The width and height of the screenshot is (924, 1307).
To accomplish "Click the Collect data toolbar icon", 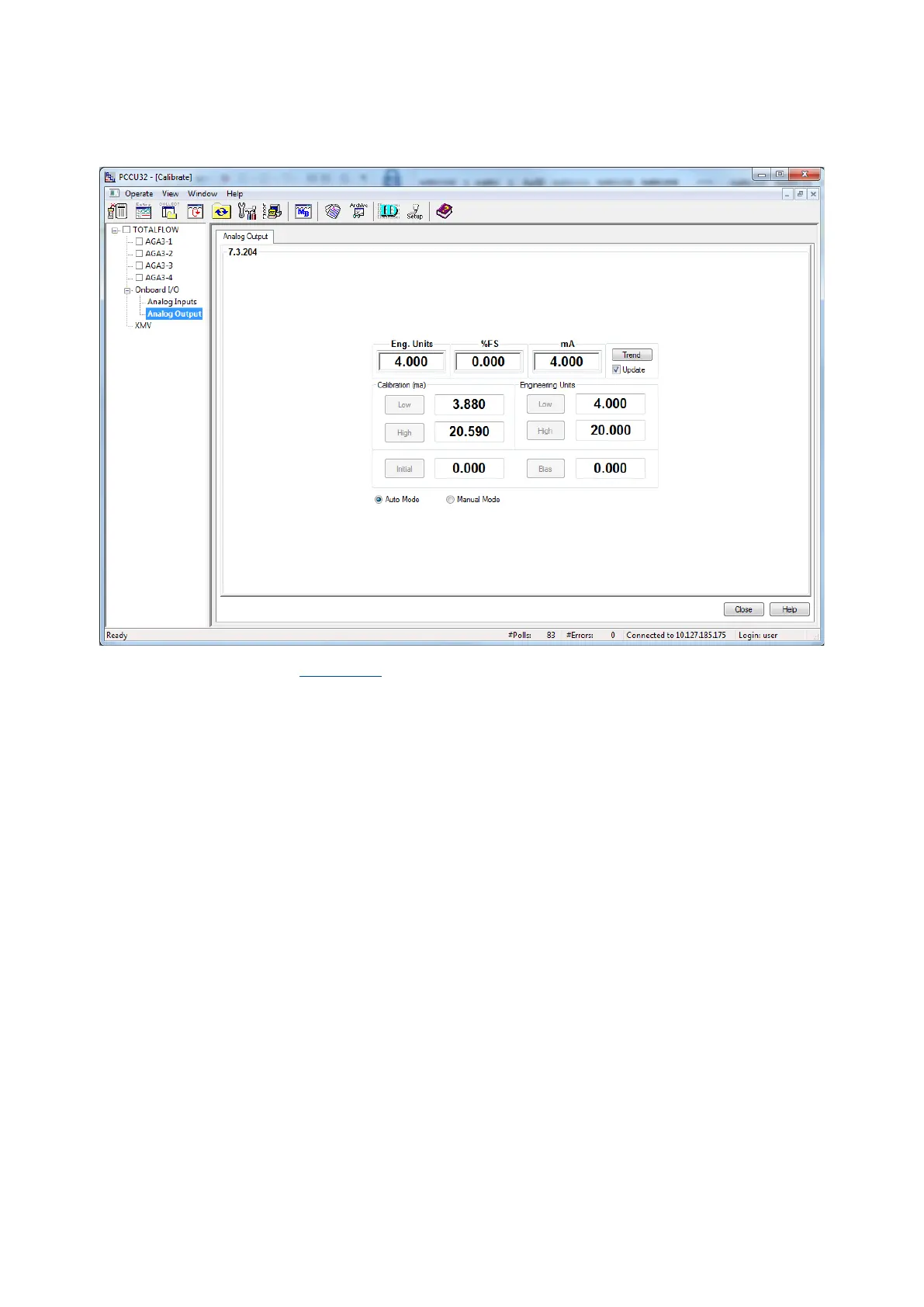I will 169,211.
